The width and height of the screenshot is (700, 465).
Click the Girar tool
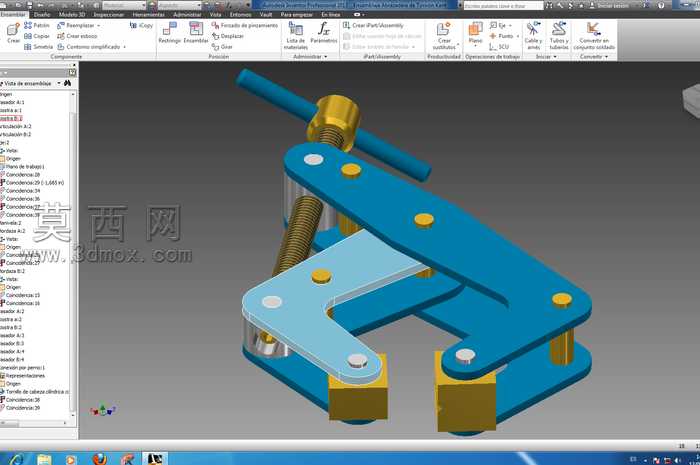point(222,46)
